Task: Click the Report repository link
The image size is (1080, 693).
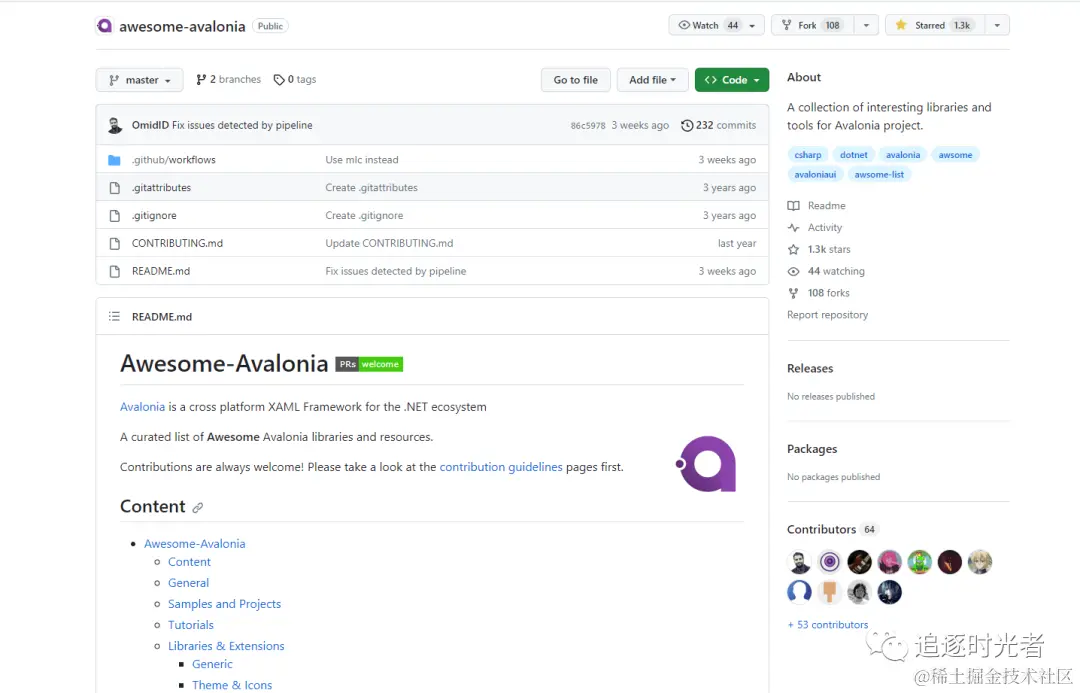Action: pyautogui.click(x=827, y=315)
